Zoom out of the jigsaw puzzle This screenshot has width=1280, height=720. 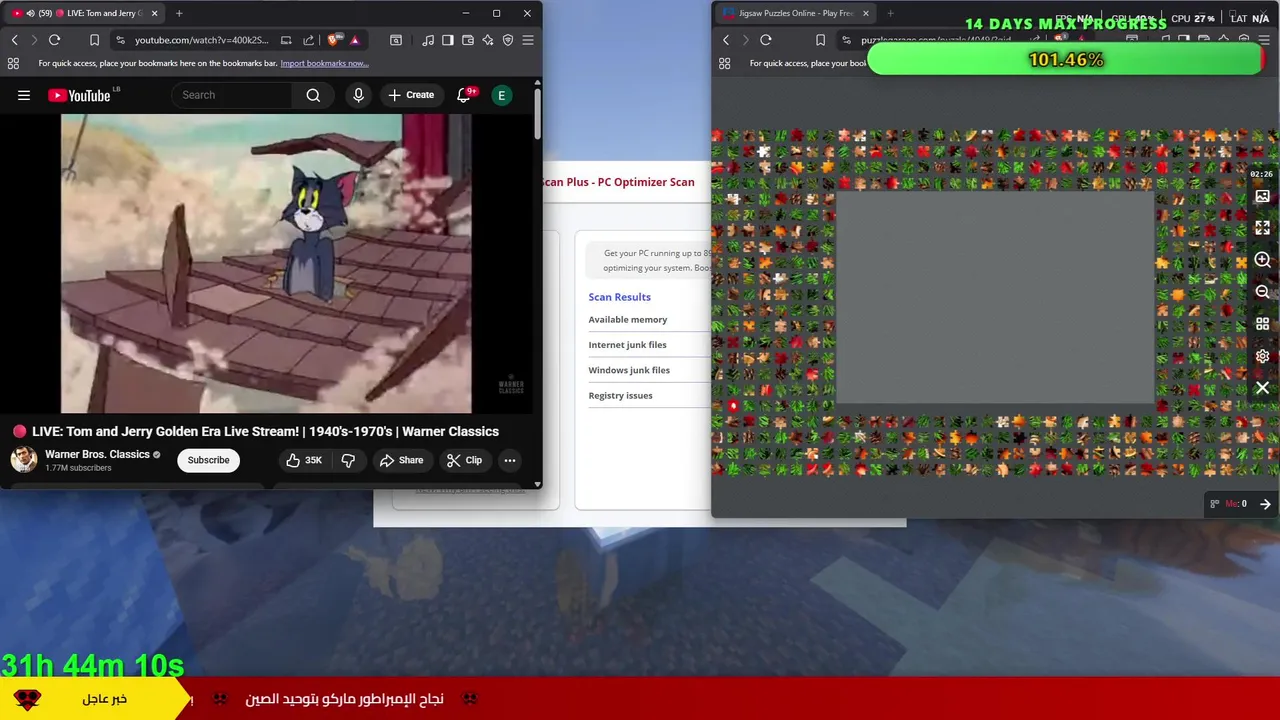(1262, 292)
